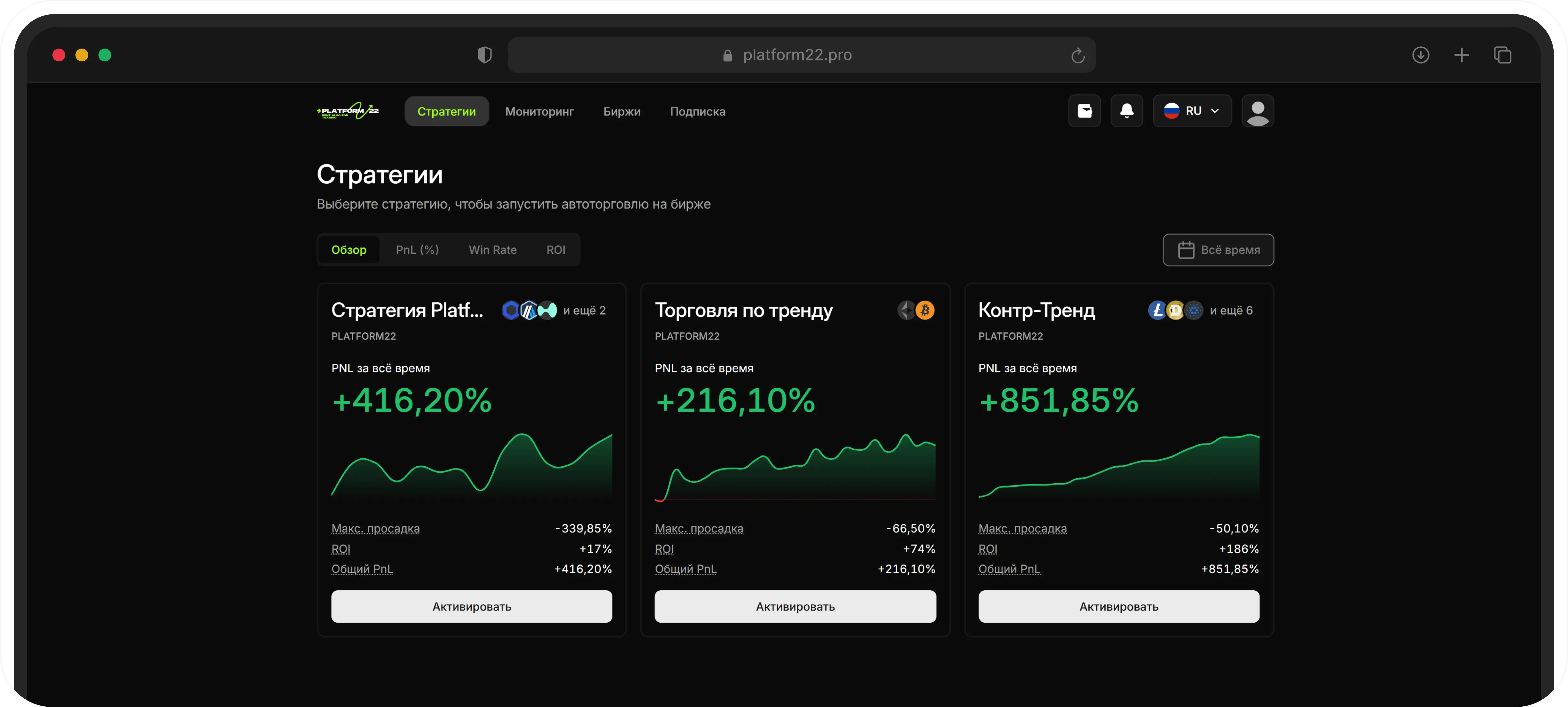Click PLATFORM22 author under Контр-Тренд
The width and height of the screenshot is (1568, 707).
point(1010,336)
